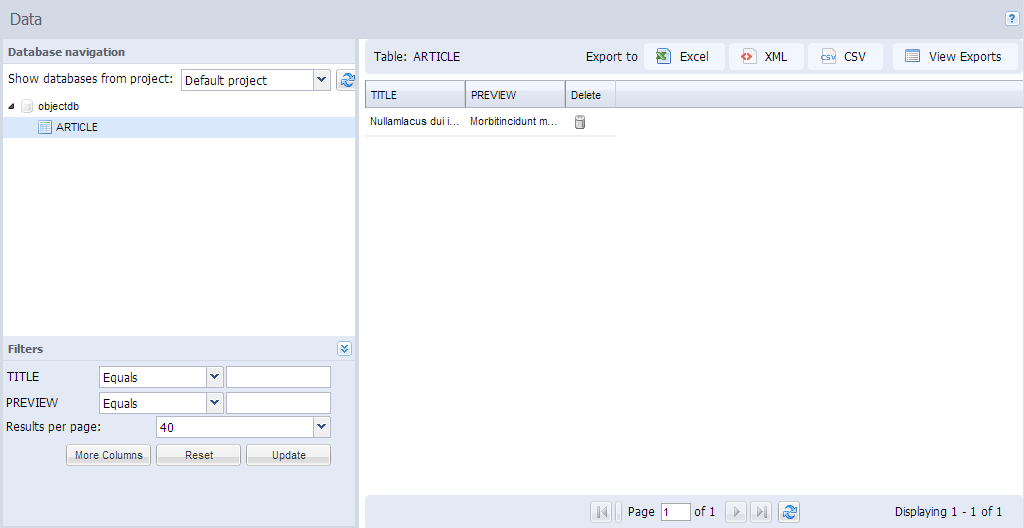Go to the next page

736,512
